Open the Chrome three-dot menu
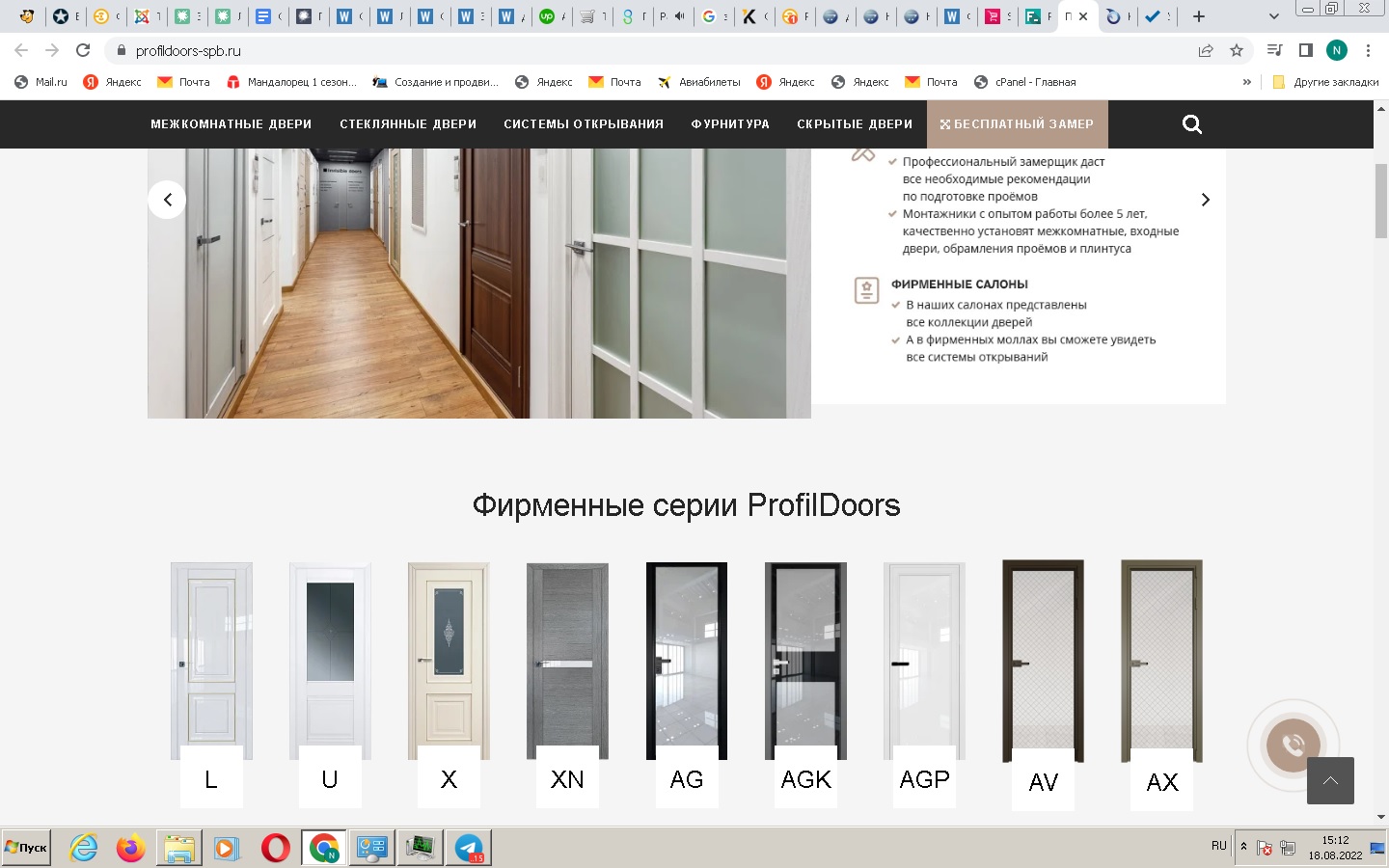This screenshot has height=868, width=1389. point(1368,50)
